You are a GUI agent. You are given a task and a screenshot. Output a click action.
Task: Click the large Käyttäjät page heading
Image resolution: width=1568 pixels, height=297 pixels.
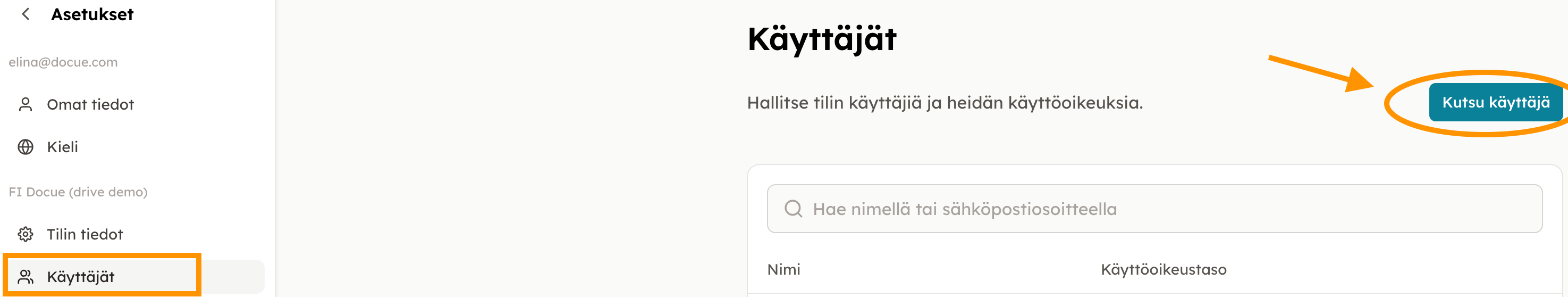click(x=822, y=39)
